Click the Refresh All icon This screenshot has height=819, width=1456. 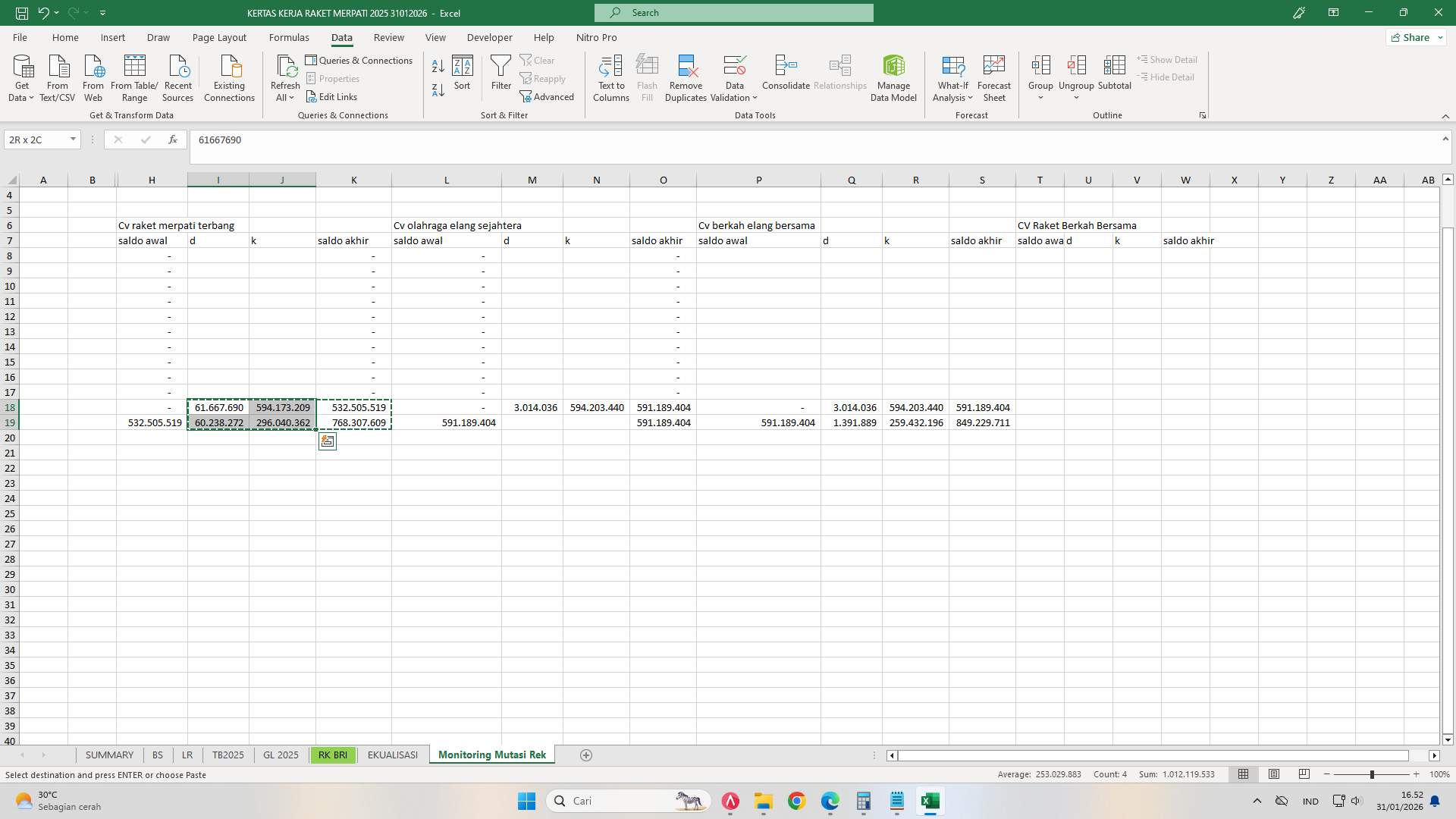pos(285,76)
